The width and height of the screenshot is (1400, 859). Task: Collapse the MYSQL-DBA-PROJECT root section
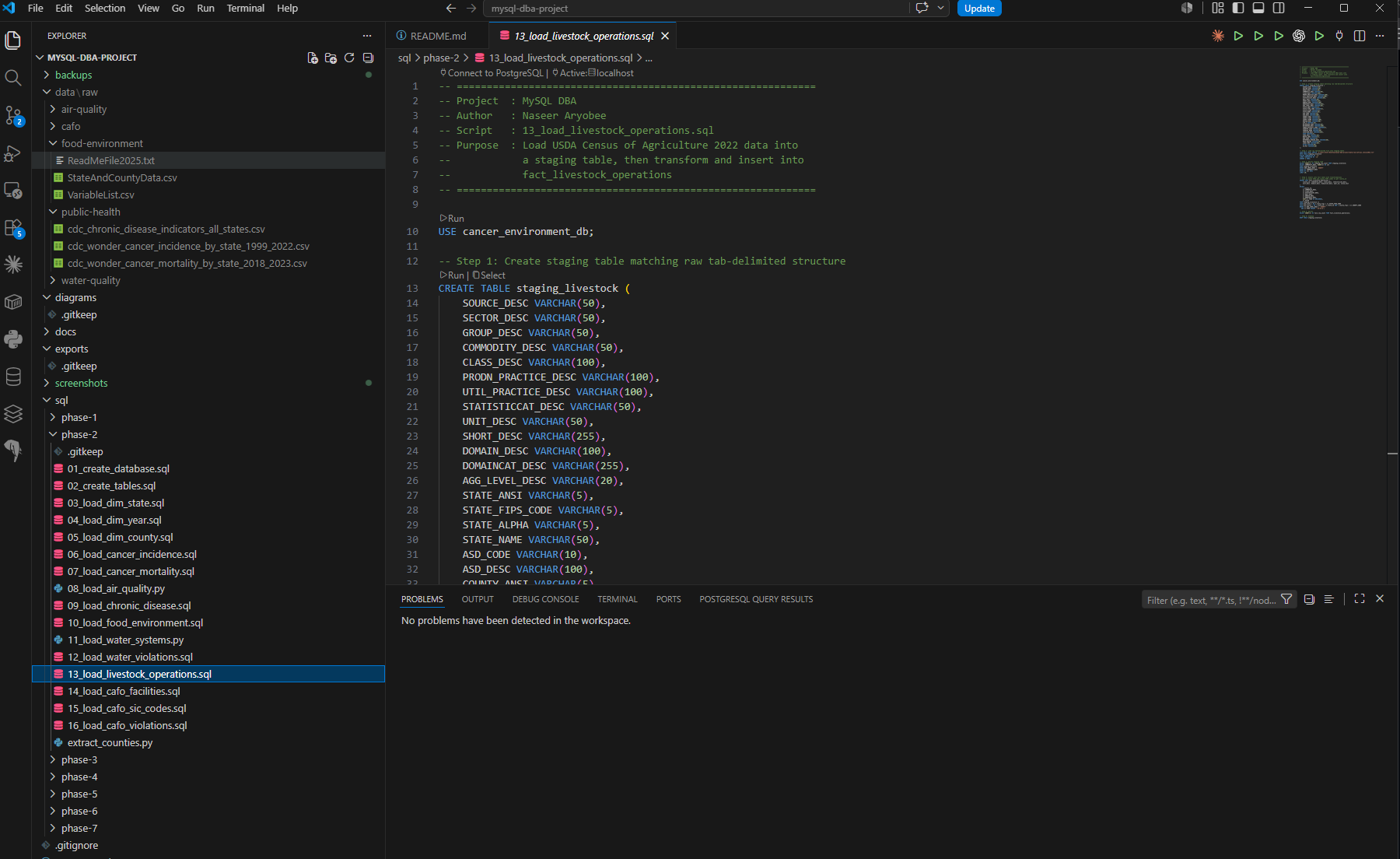[x=92, y=58]
